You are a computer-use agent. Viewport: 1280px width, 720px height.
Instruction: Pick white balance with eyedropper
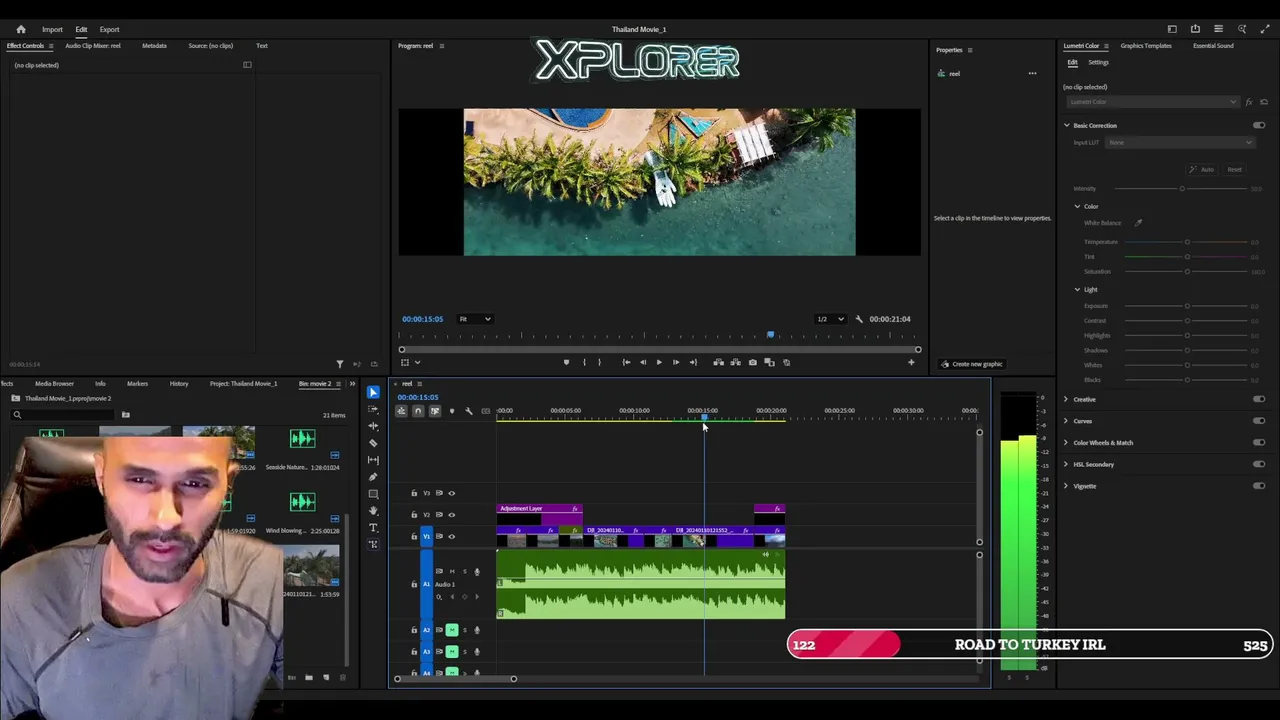coord(1138,223)
